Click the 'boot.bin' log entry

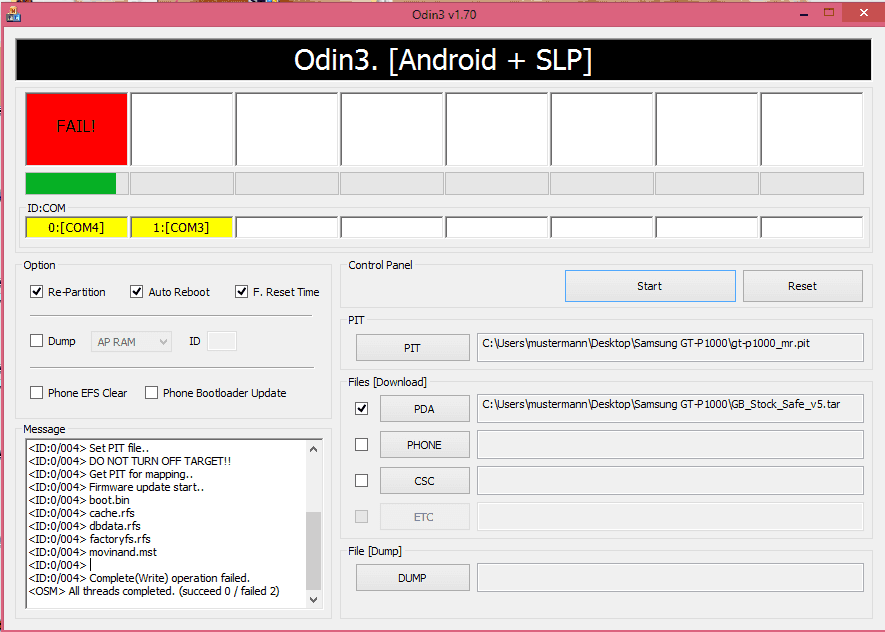pos(78,500)
